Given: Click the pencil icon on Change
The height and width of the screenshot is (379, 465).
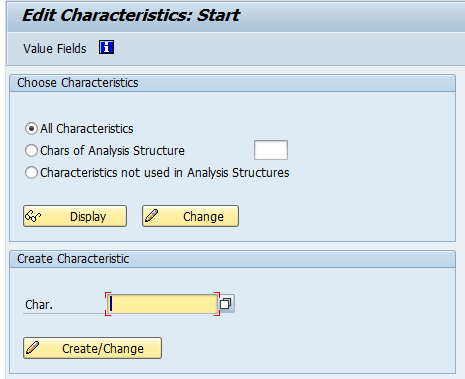Looking at the screenshot, I should tap(151, 216).
